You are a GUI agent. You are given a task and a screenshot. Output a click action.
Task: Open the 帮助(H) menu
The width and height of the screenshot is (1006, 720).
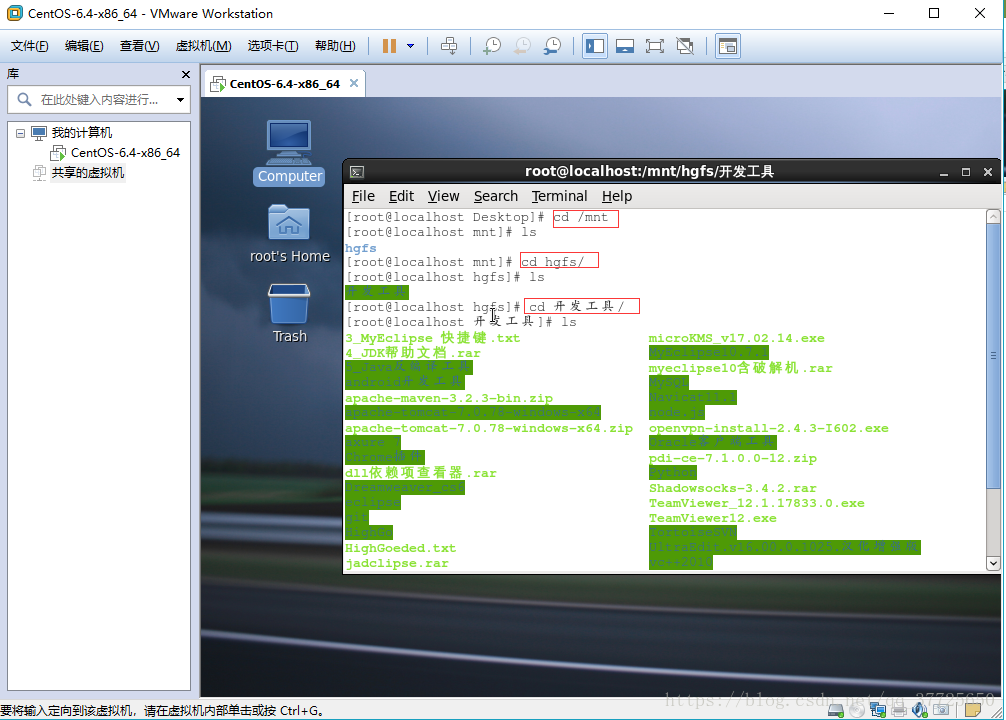[x=335, y=46]
